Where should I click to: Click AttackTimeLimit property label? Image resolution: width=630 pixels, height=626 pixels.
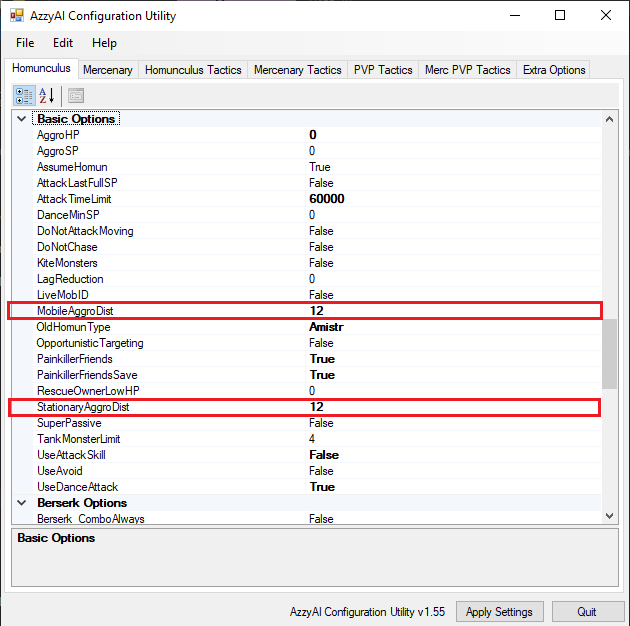click(x=74, y=199)
